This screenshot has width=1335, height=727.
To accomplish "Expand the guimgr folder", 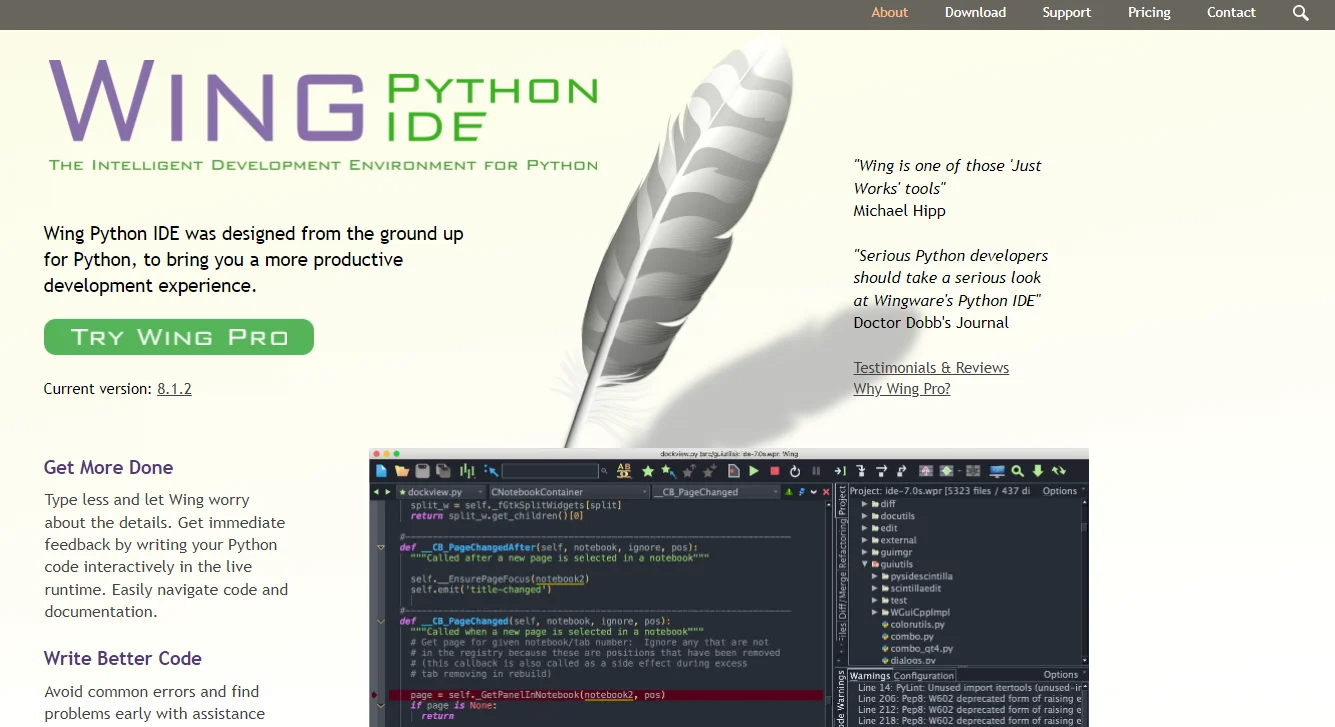I will pyautogui.click(x=864, y=552).
